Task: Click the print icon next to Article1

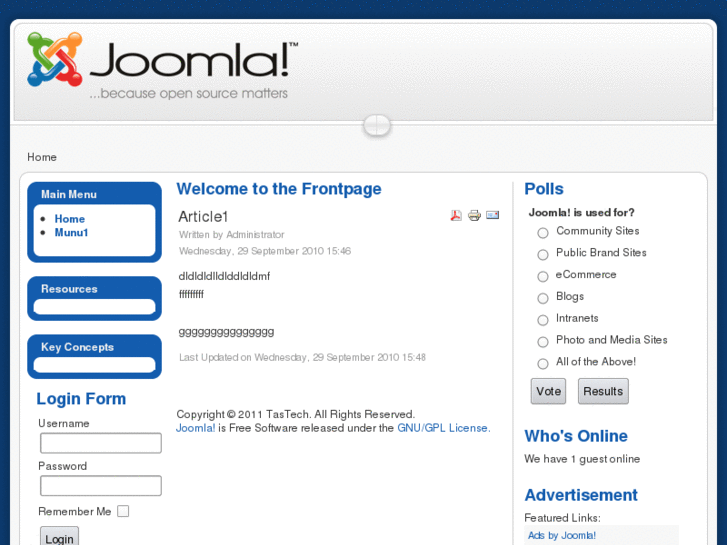Action: (x=474, y=215)
